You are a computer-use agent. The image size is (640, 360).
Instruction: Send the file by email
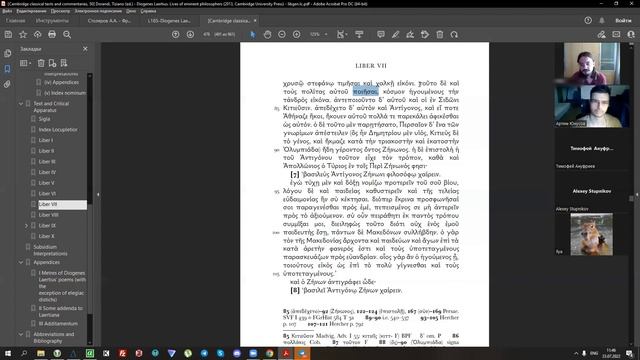(x=616, y=35)
